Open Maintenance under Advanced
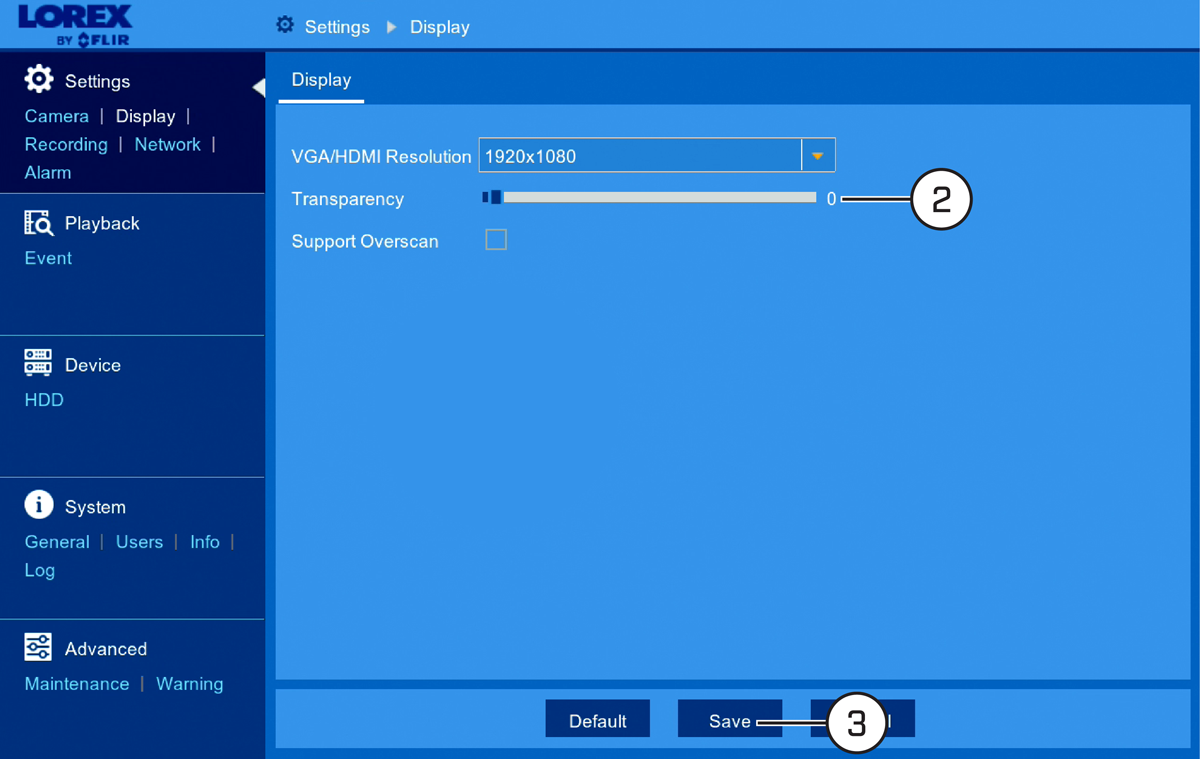Screen dimensions: 1200x759 77,684
